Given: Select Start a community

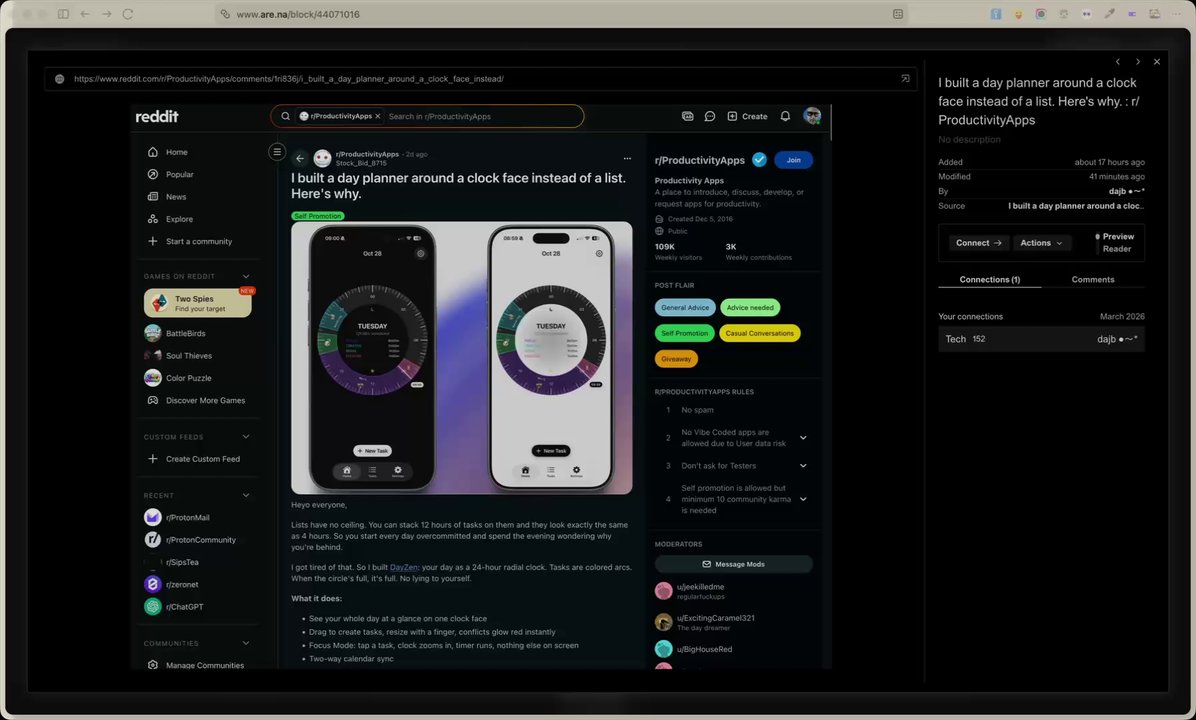Looking at the screenshot, I should 198,241.
